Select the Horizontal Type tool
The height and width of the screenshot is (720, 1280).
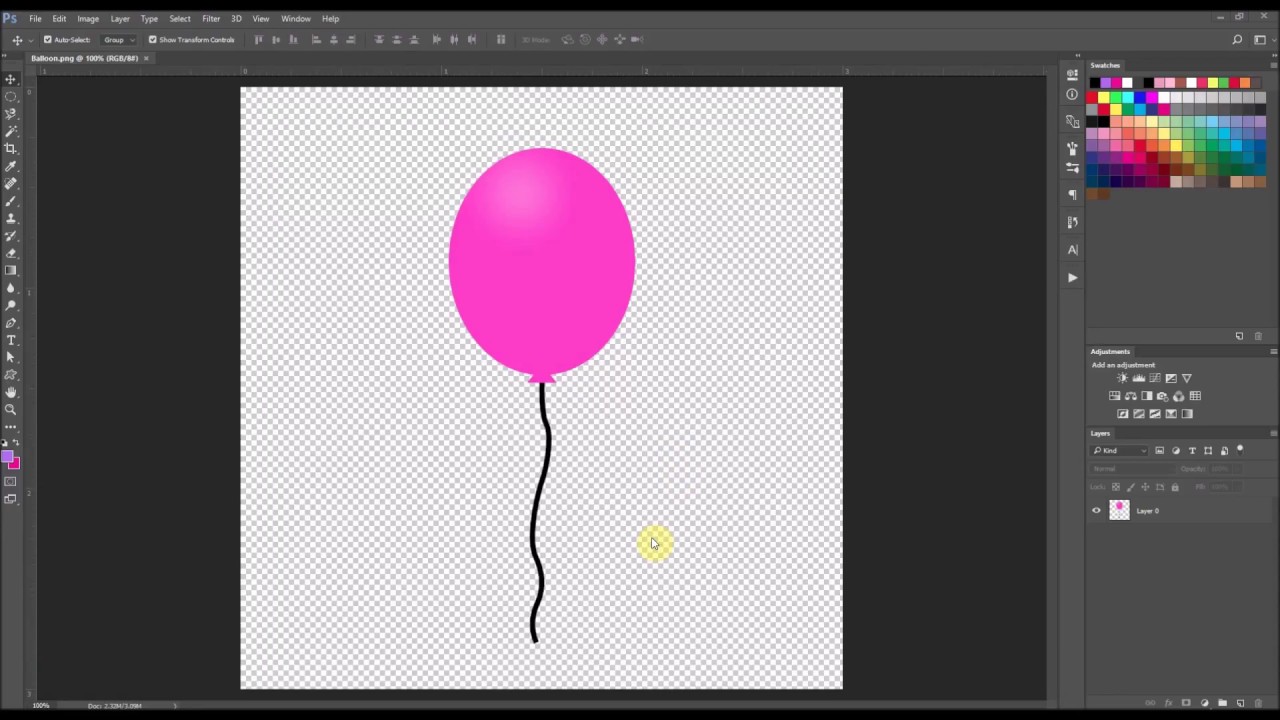11,340
